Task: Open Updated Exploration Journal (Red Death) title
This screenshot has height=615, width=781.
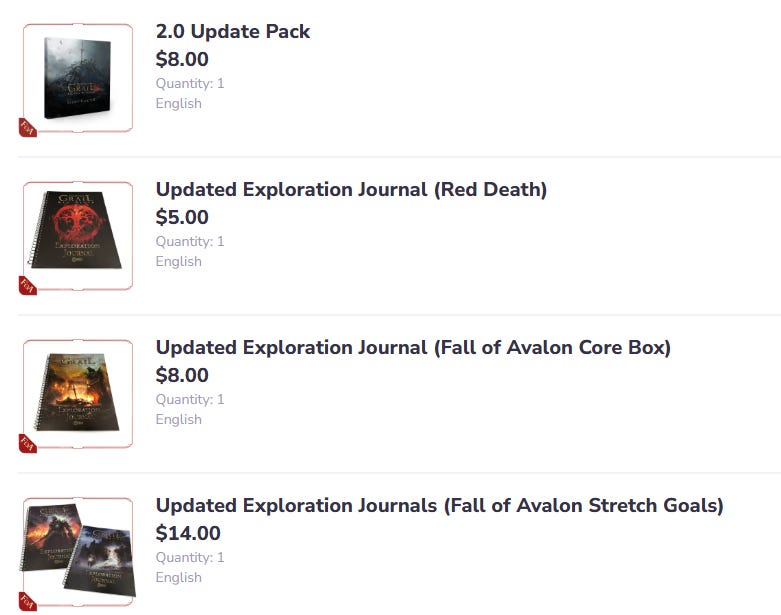Action: click(x=351, y=189)
